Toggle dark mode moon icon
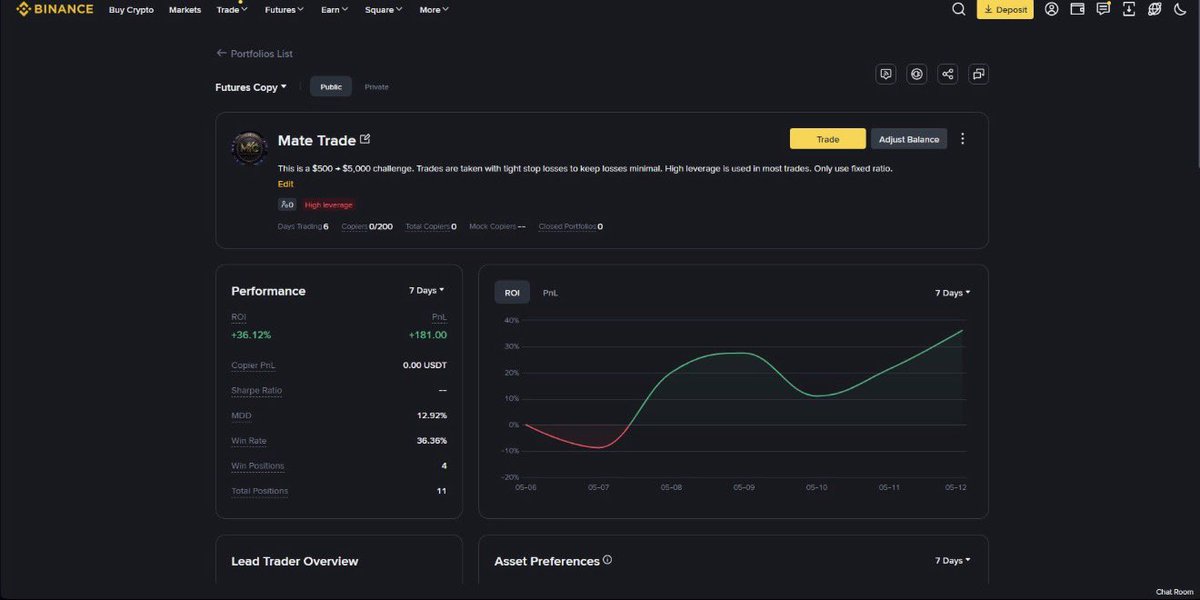1200x600 pixels. coord(1181,9)
